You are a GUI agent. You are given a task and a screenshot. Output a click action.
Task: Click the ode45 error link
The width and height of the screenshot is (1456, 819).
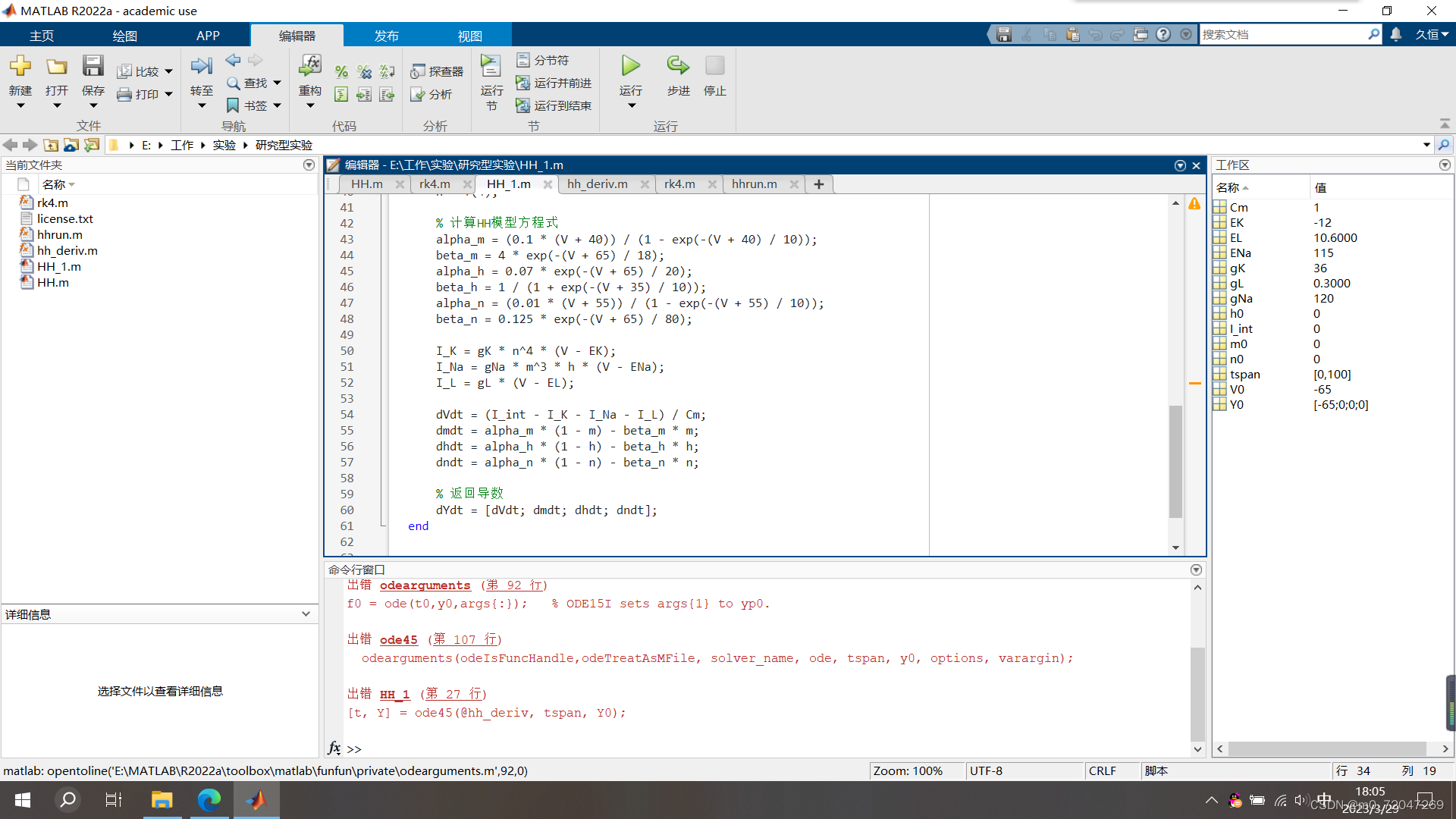398,640
